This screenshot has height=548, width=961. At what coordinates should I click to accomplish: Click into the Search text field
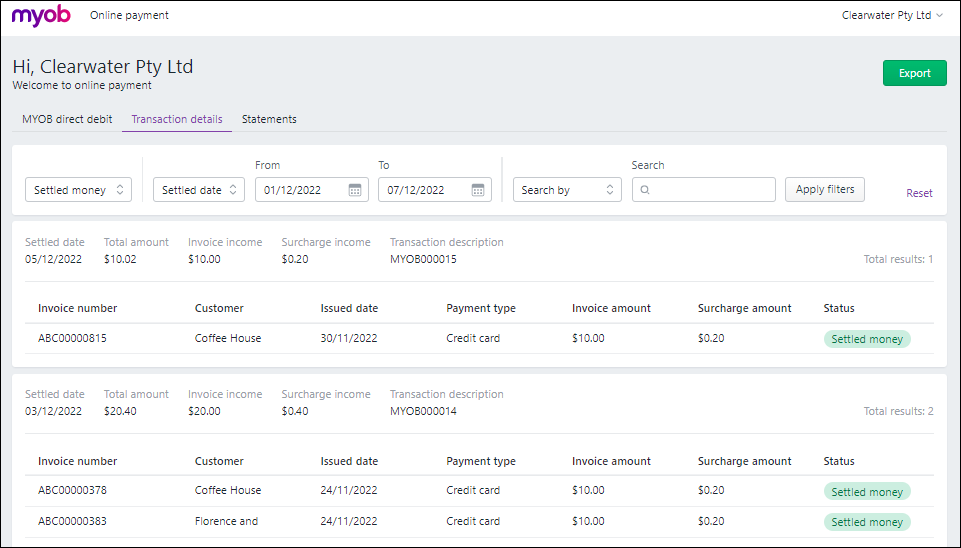point(712,190)
